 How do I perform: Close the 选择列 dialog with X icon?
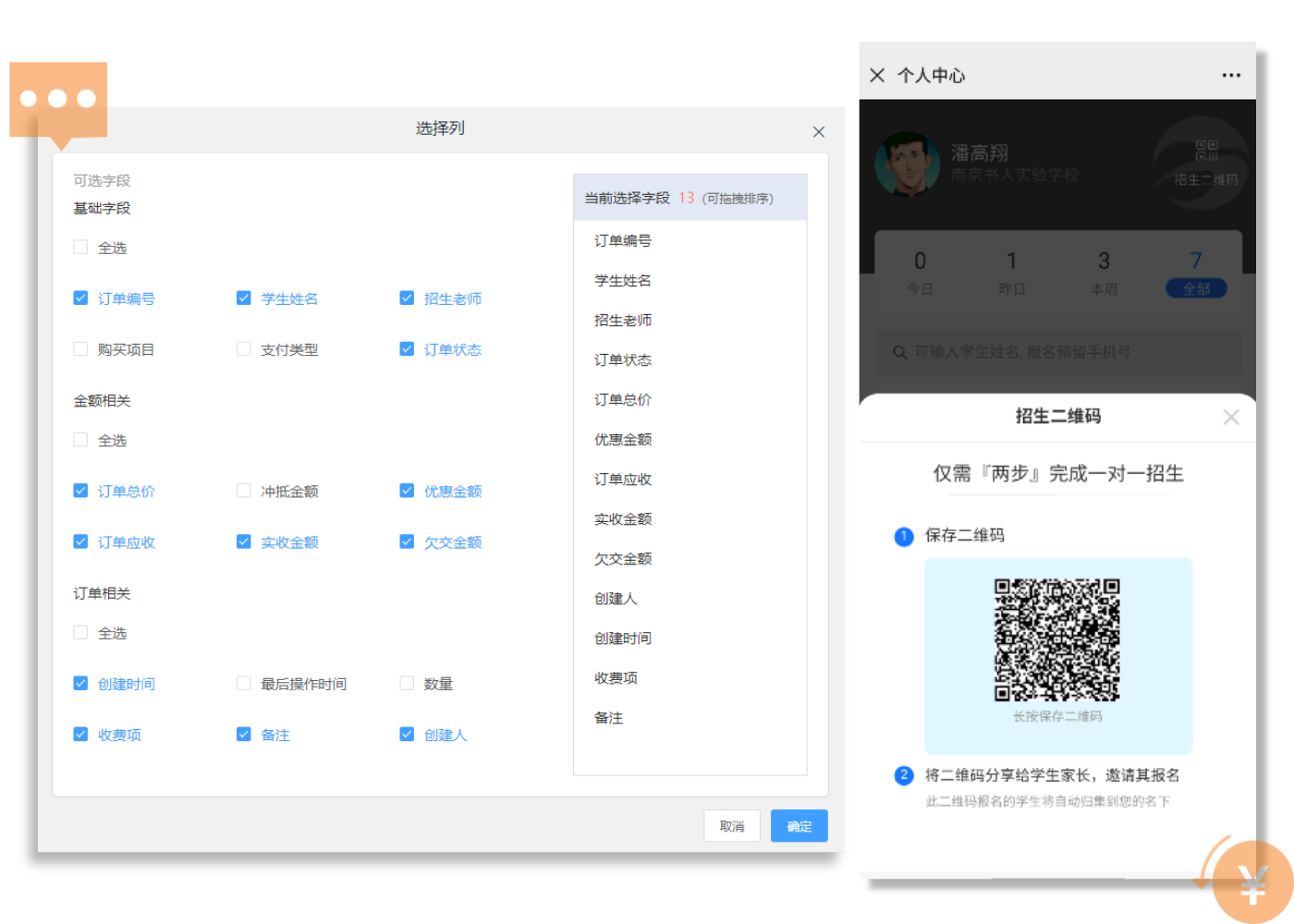(x=818, y=132)
